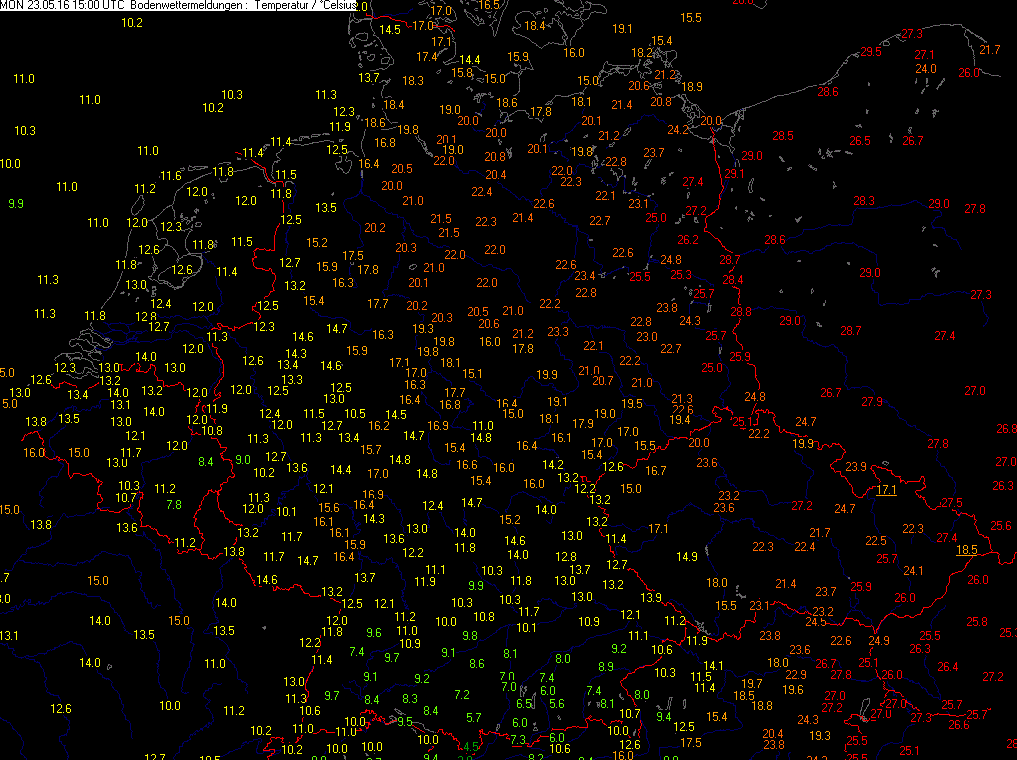Click the underlined 18.5 station value

pos(966,549)
